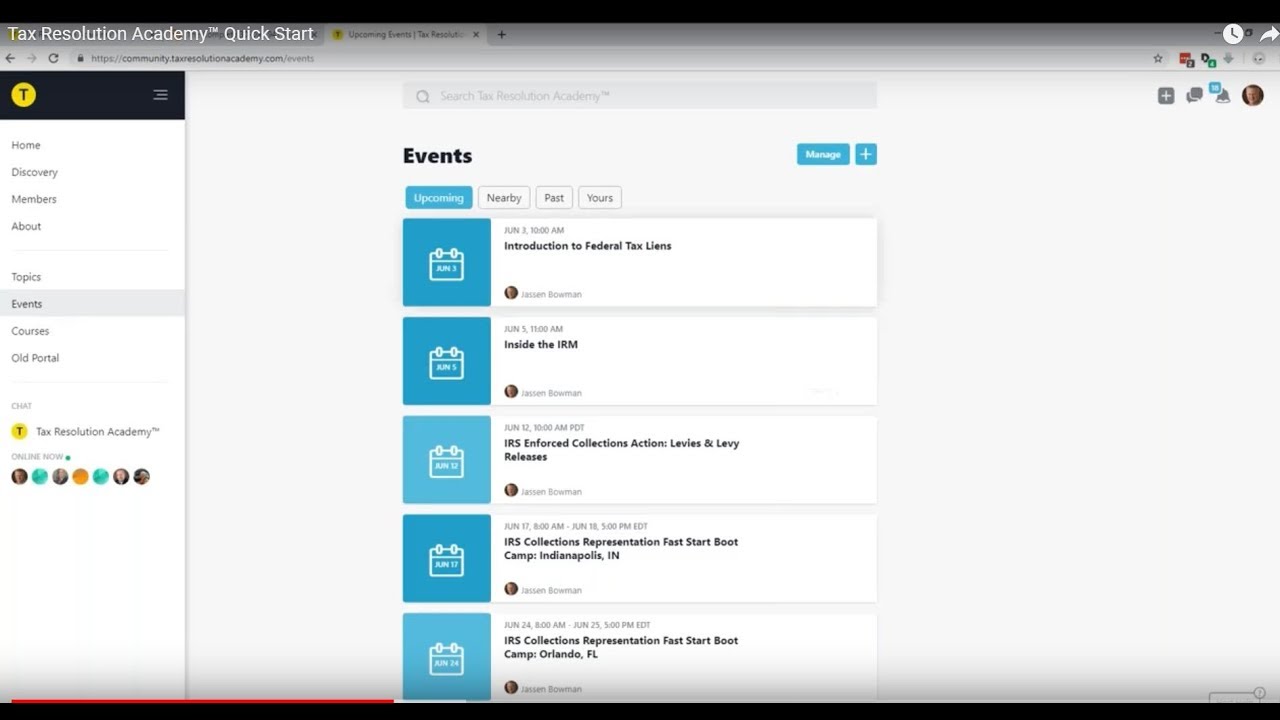Open the Tax Resolution Academy™ chat
Screen dimensions: 1280x720
pyautogui.click(x=98, y=432)
